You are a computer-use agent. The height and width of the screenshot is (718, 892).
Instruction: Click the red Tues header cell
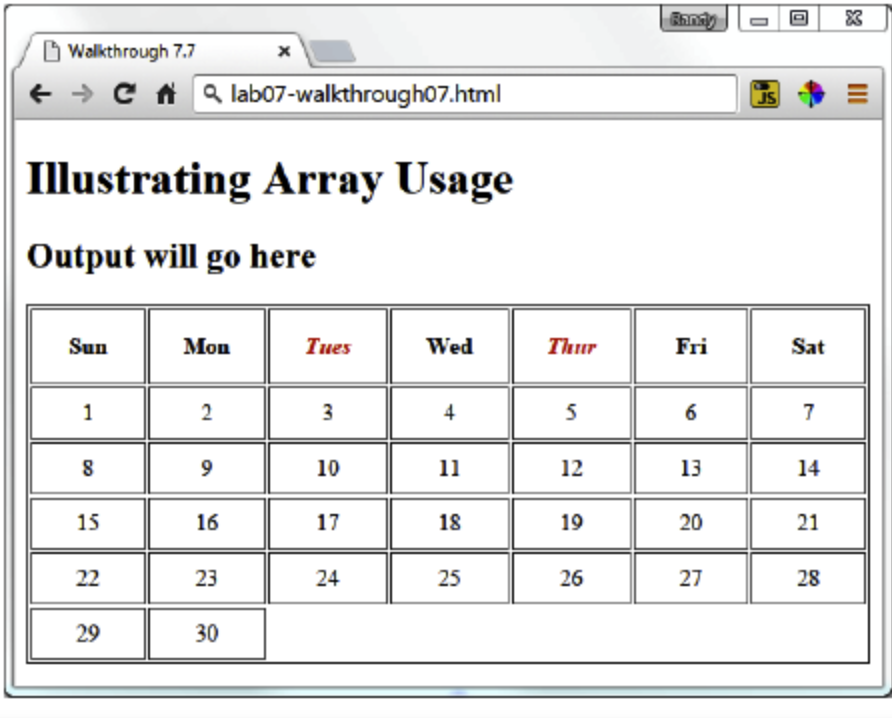[x=328, y=346]
